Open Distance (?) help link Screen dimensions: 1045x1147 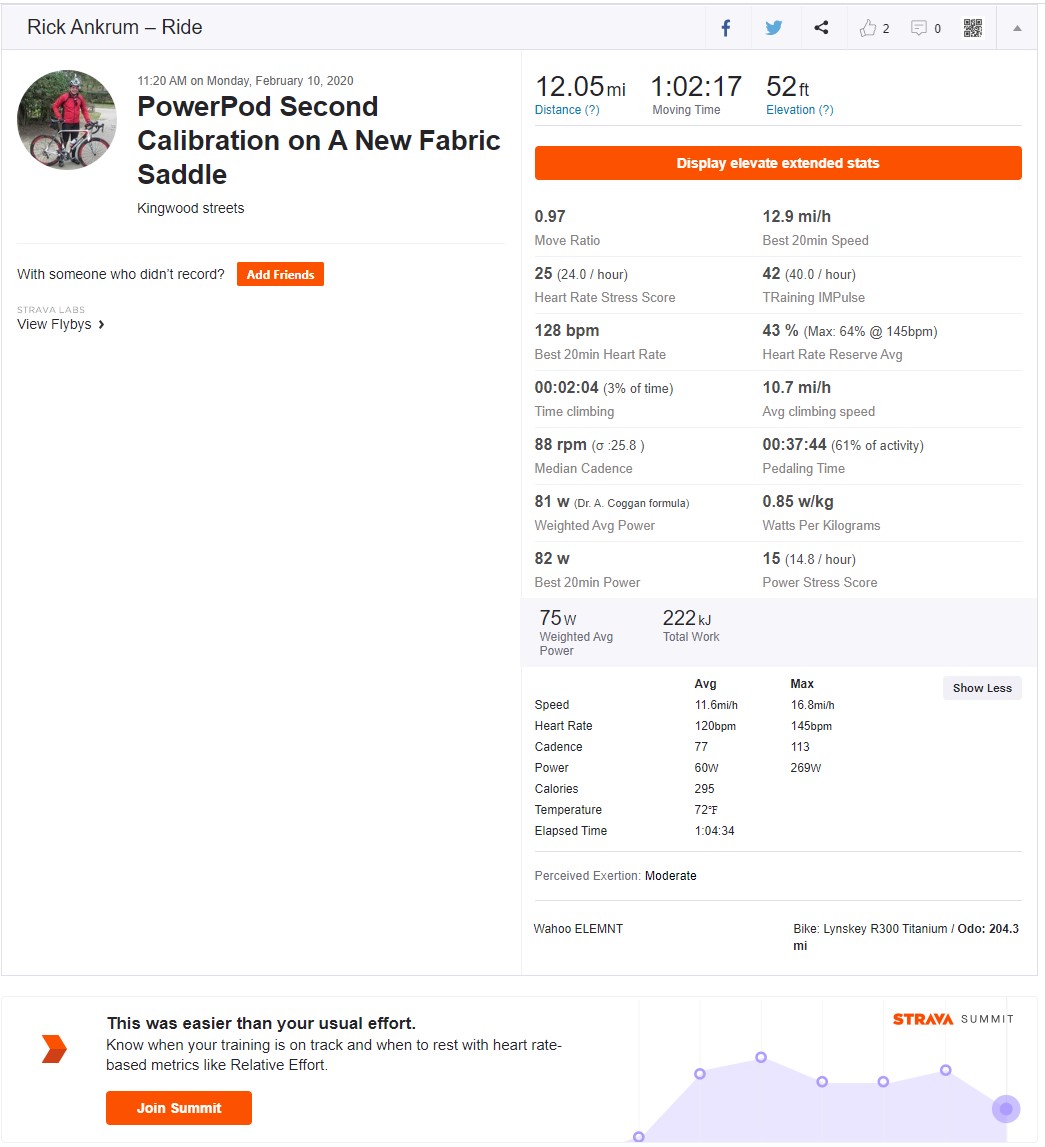[x=567, y=110]
